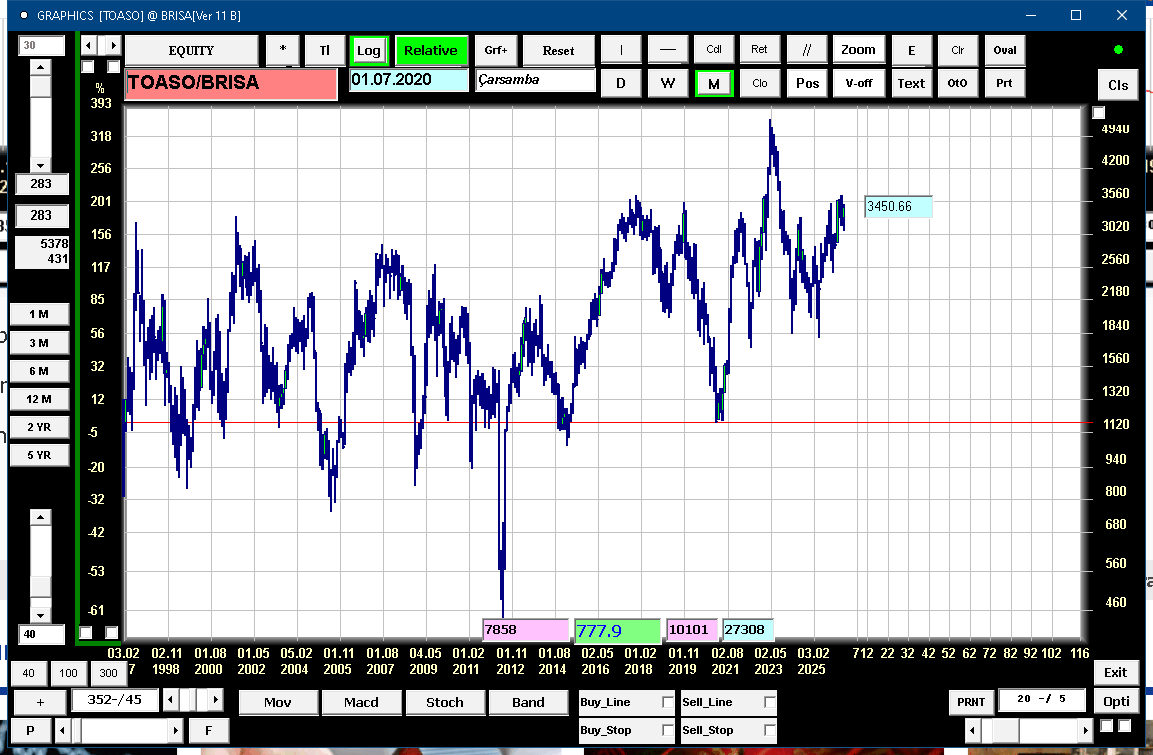Viewport: 1153px width, 755px height.
Task: Activate the parallel lines (//) tool
Action: [807, 50]
